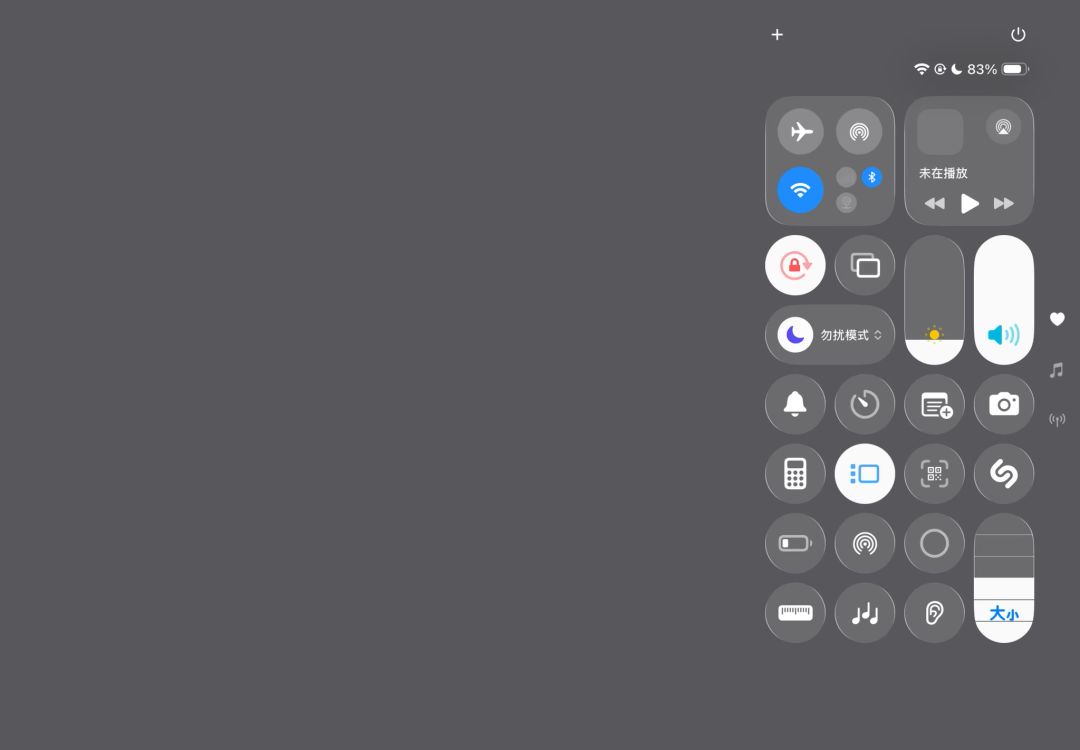Open Screen Mirroring control
The image size is (1080, 750).
click(x=864, y=265)
